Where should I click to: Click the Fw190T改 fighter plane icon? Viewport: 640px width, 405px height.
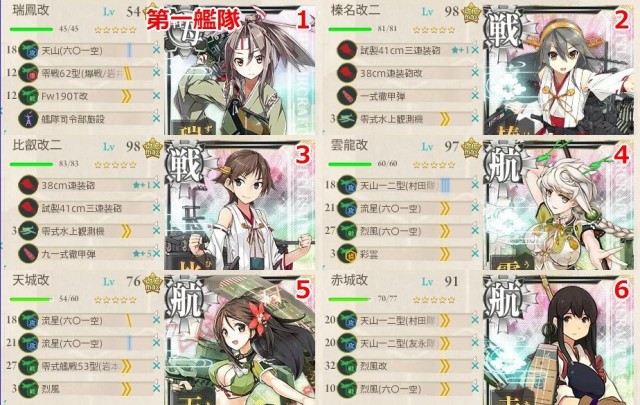[29, 96]
